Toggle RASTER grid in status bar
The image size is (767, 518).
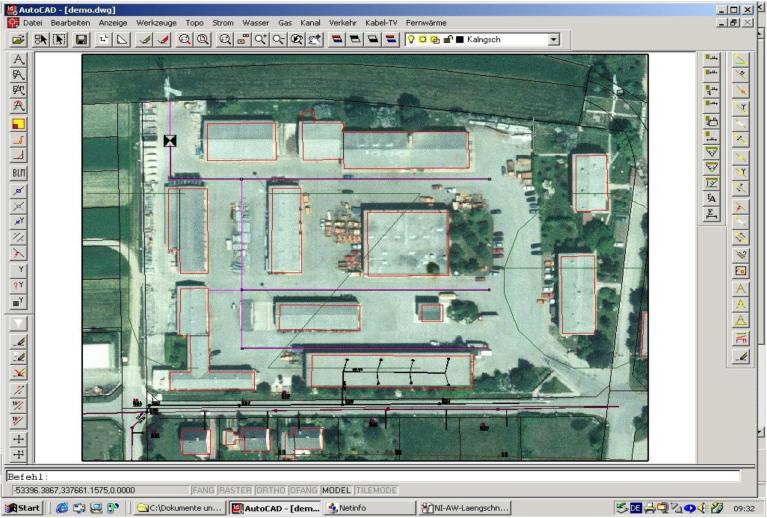(235, 490)
